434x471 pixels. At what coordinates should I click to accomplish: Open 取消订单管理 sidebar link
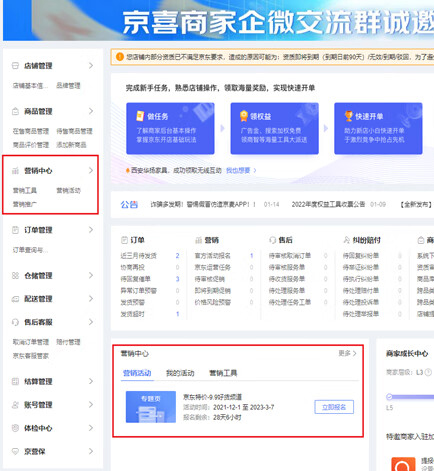click(31, 342)
